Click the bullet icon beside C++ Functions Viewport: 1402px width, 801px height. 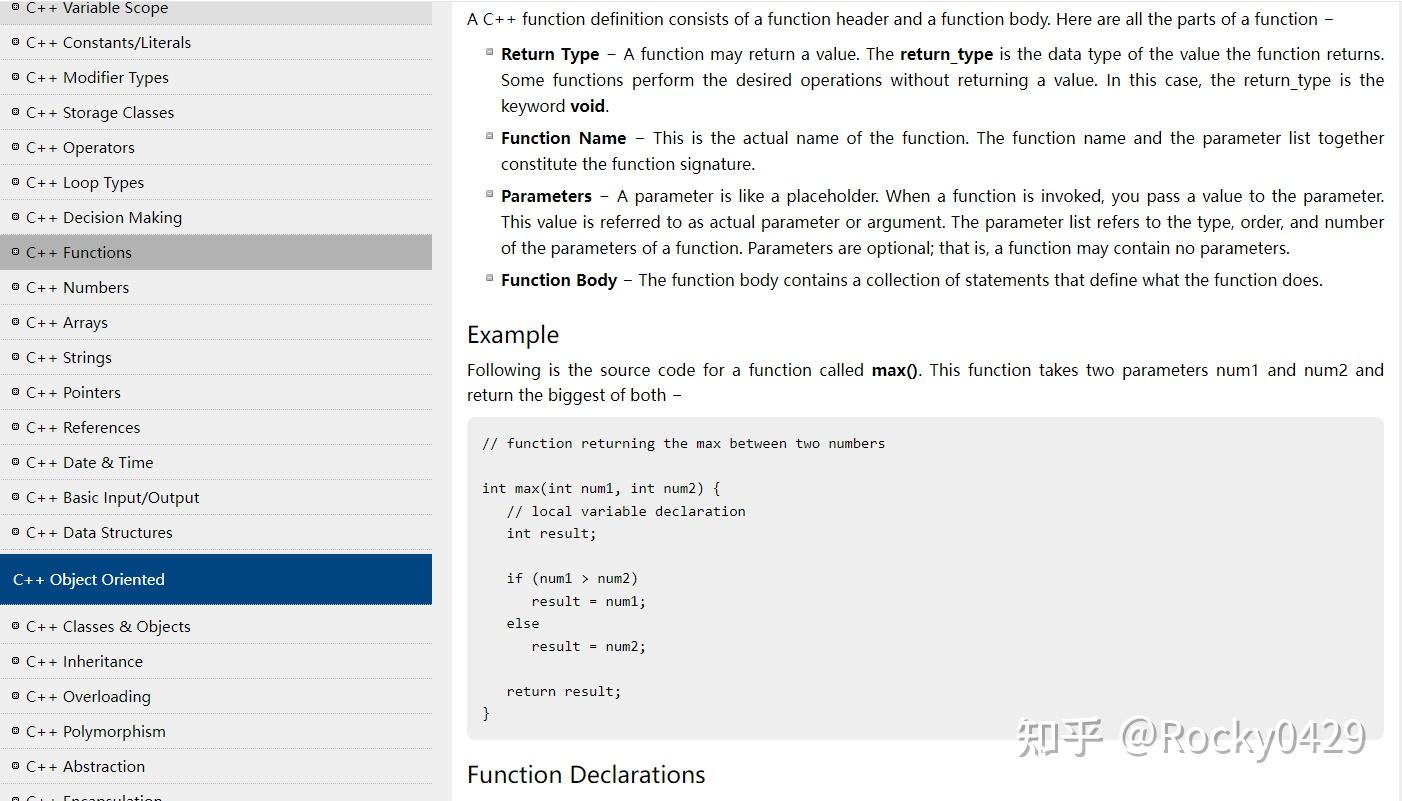click(x=15, y=252)
